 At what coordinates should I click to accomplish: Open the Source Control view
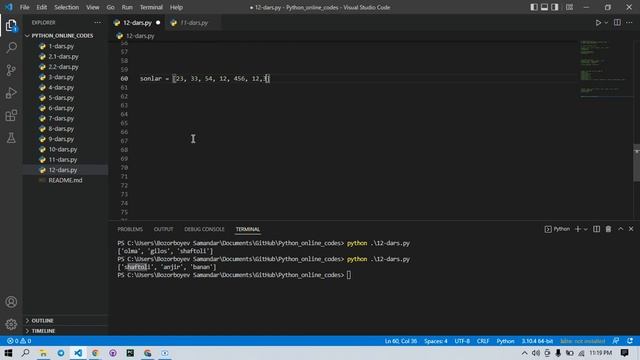pyautogui.click(x=11, y=70)
